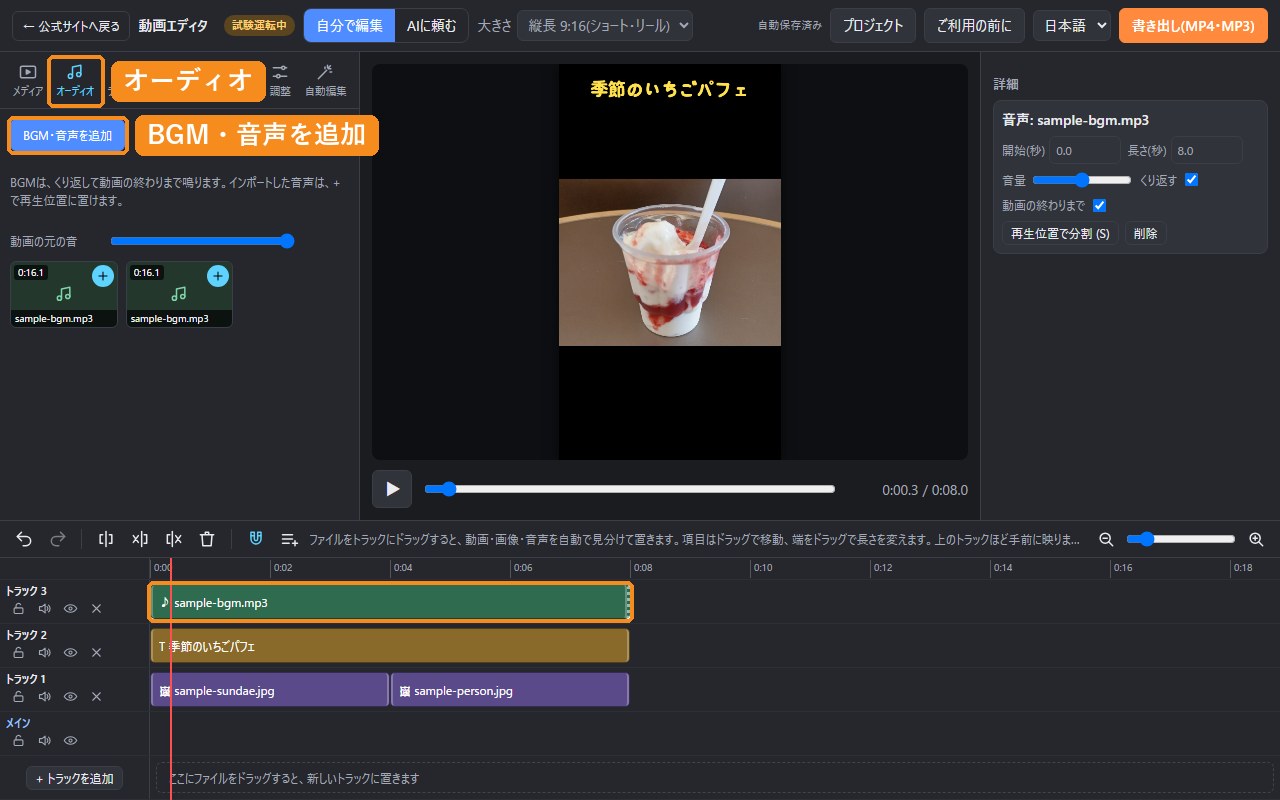Open the 調整 tab
The width and height of the screenshot is (1280, 800).
(280, 81)
